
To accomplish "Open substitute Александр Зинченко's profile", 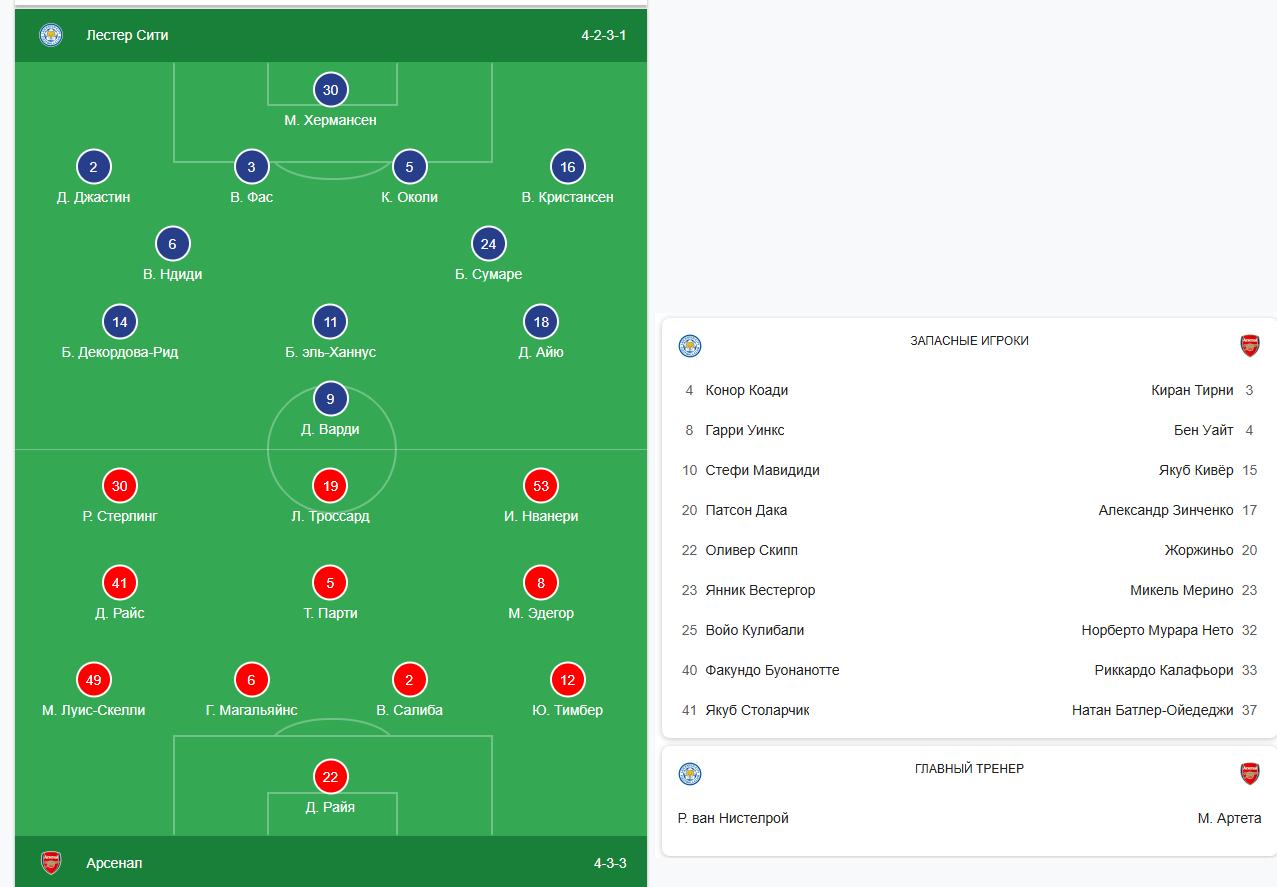I will click(x=1165, y=510).
